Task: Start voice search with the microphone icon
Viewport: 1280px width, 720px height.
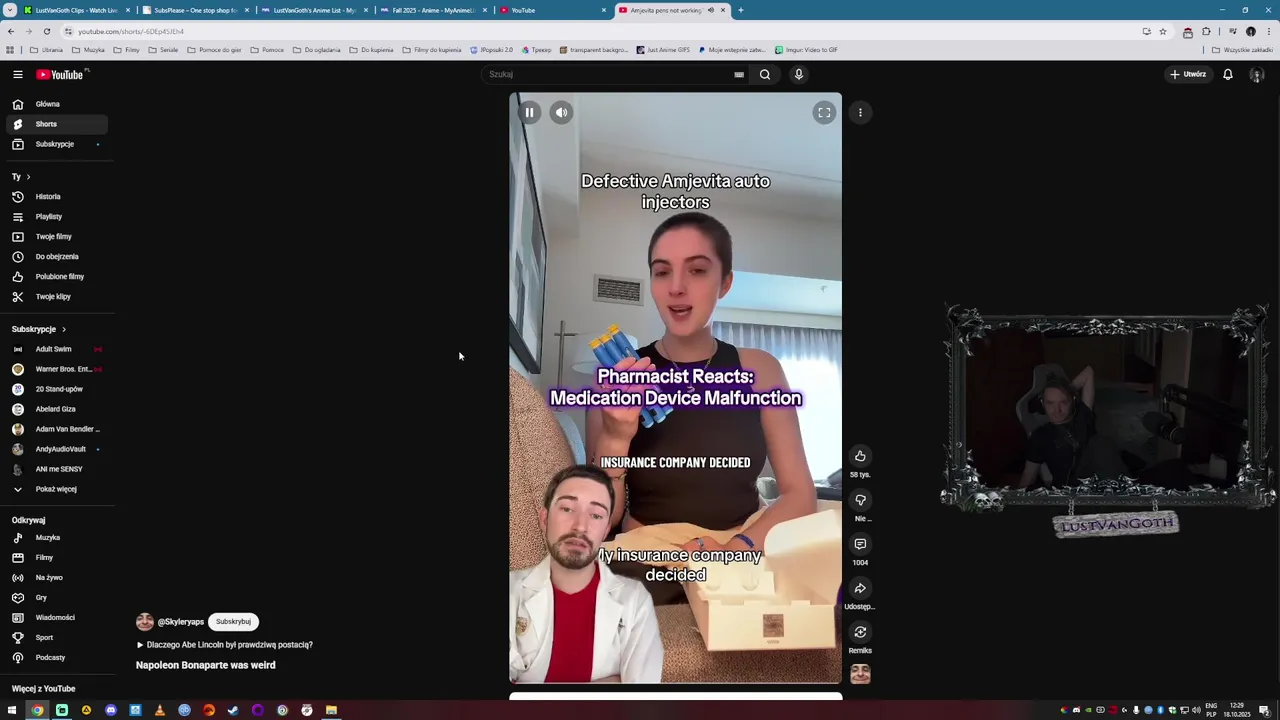Action: pos(798,74)
